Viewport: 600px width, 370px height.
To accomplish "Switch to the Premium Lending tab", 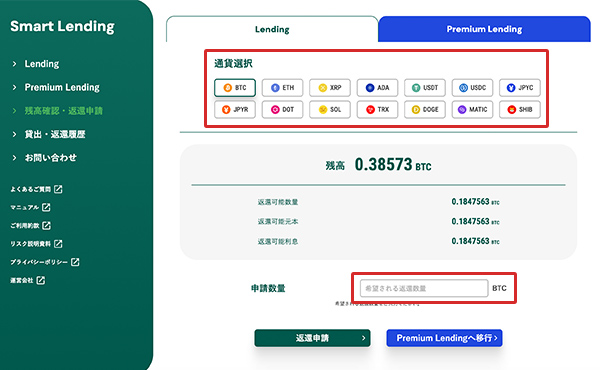I will (484, 29).
